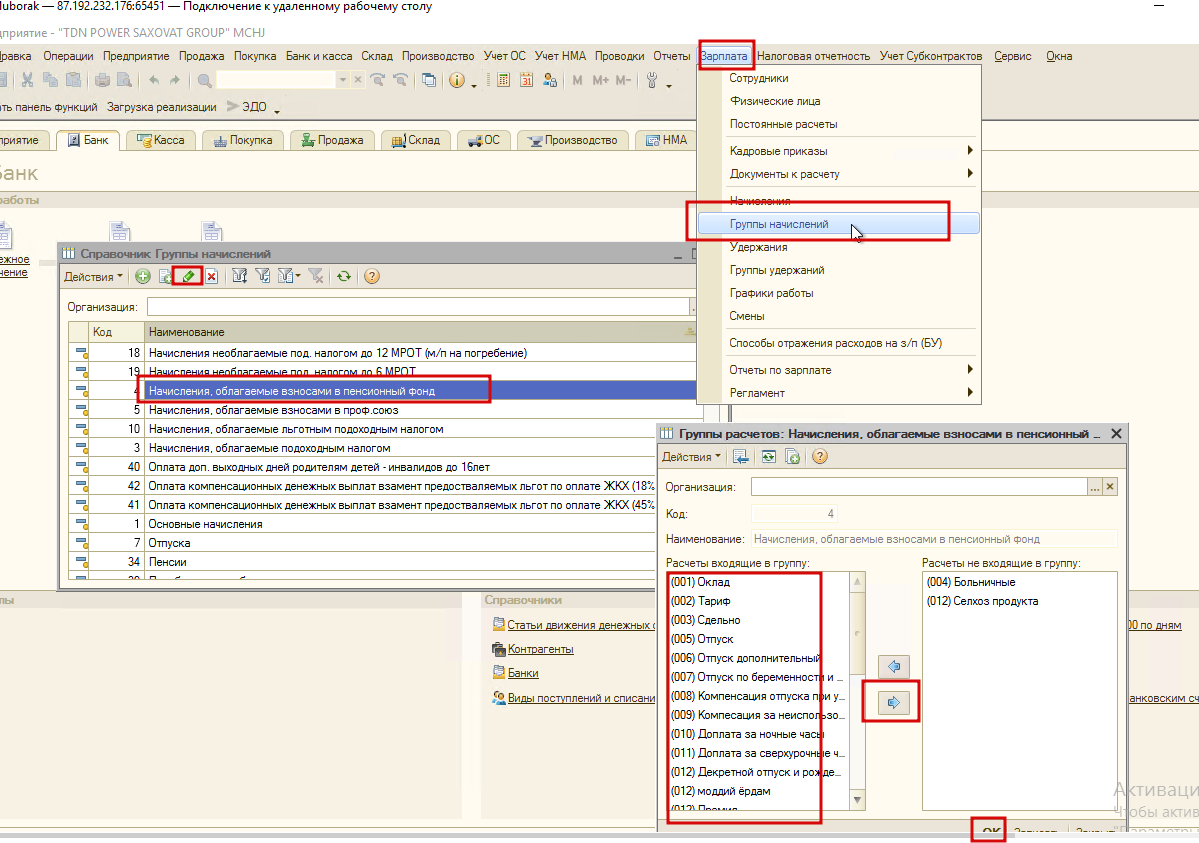The image size is (1199, 843).
Task: Move calculation into group with left arrow button
Action: 893,666
